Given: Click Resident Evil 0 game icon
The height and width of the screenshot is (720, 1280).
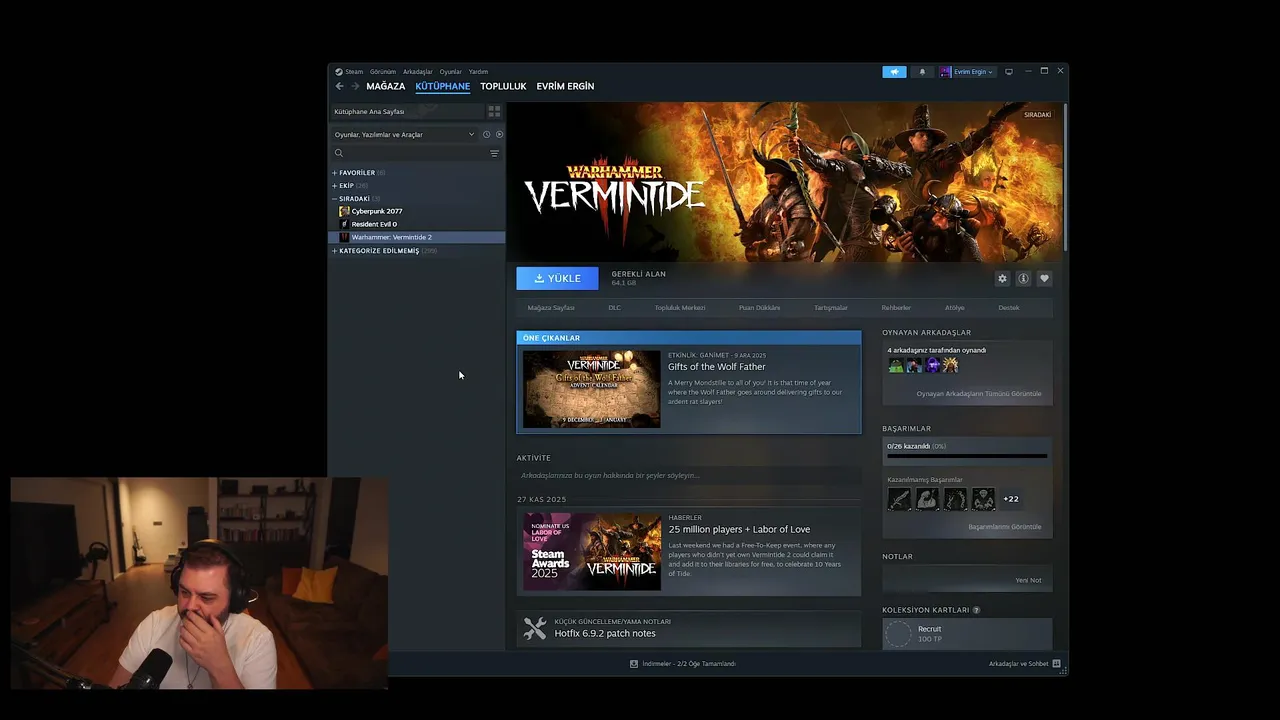Looking at the screenshot, I should (x=344, y=224).
